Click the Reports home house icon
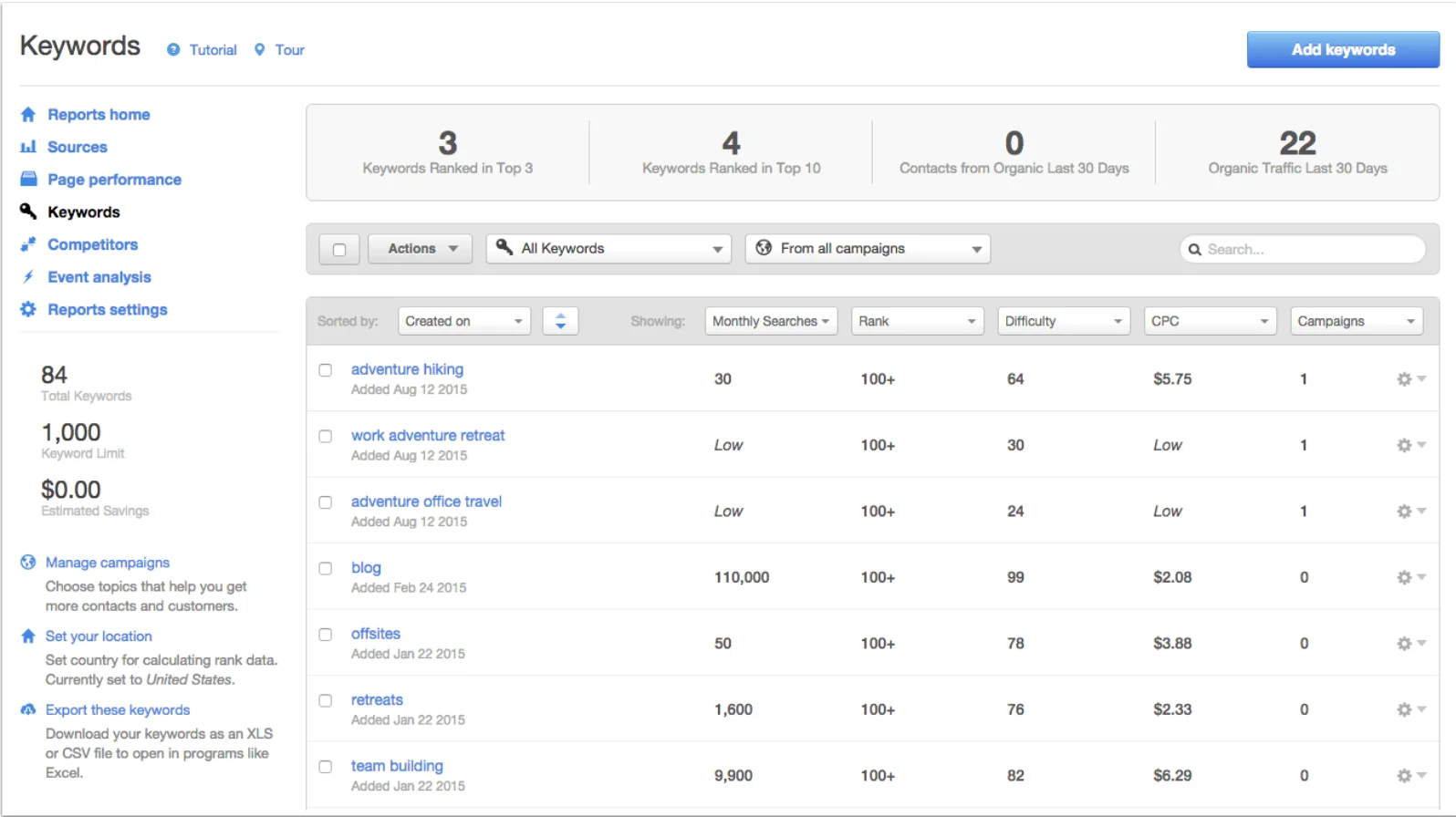 coord(28,115)
